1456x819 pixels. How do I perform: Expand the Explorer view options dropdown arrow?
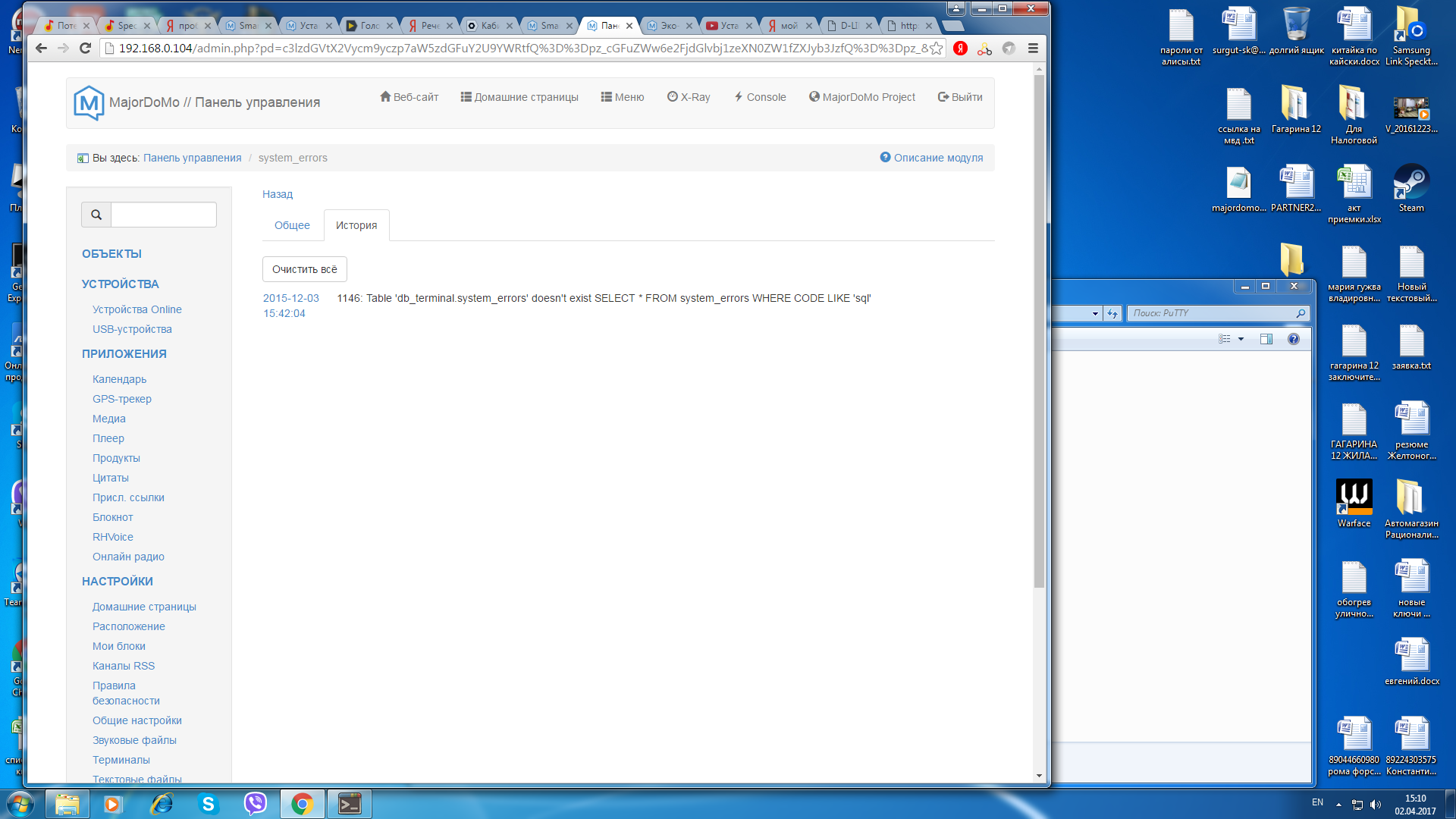(x=1241, y=339)
